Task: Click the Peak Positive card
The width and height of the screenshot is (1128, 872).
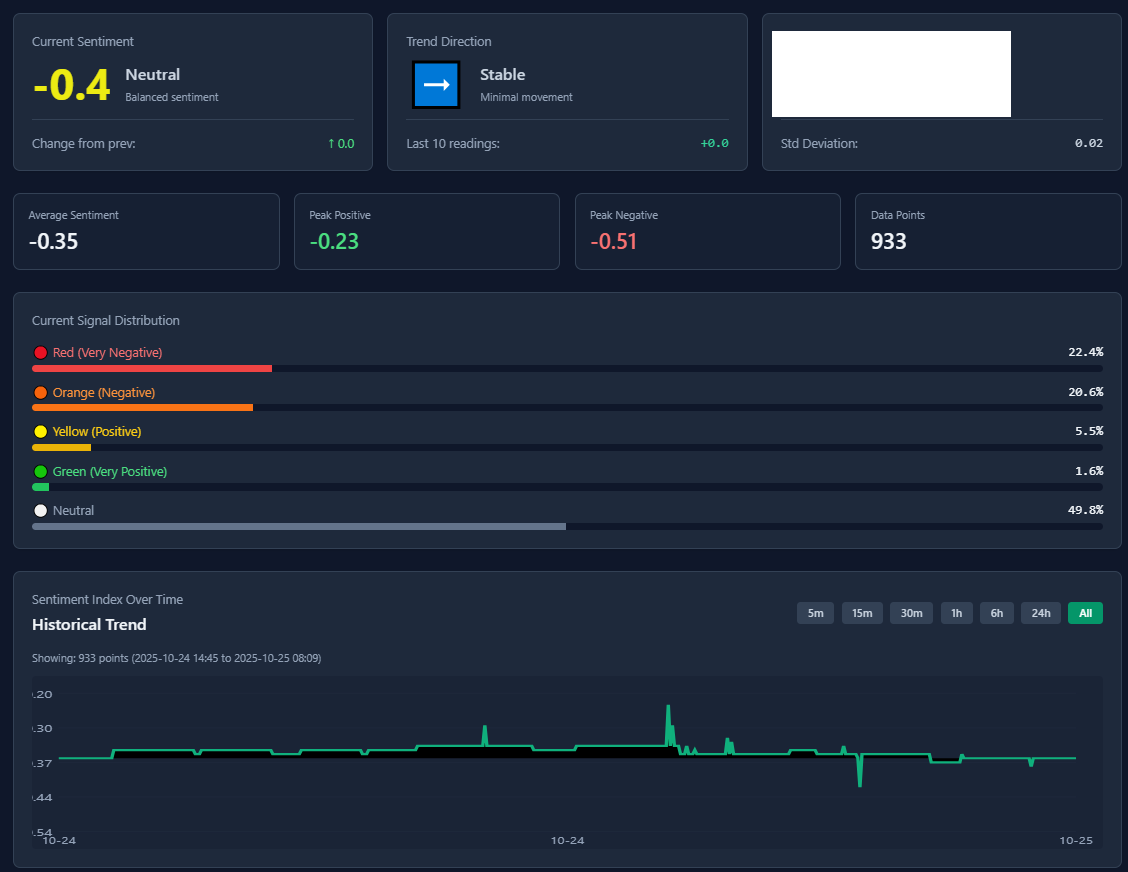Action: [x=427, y=232]
